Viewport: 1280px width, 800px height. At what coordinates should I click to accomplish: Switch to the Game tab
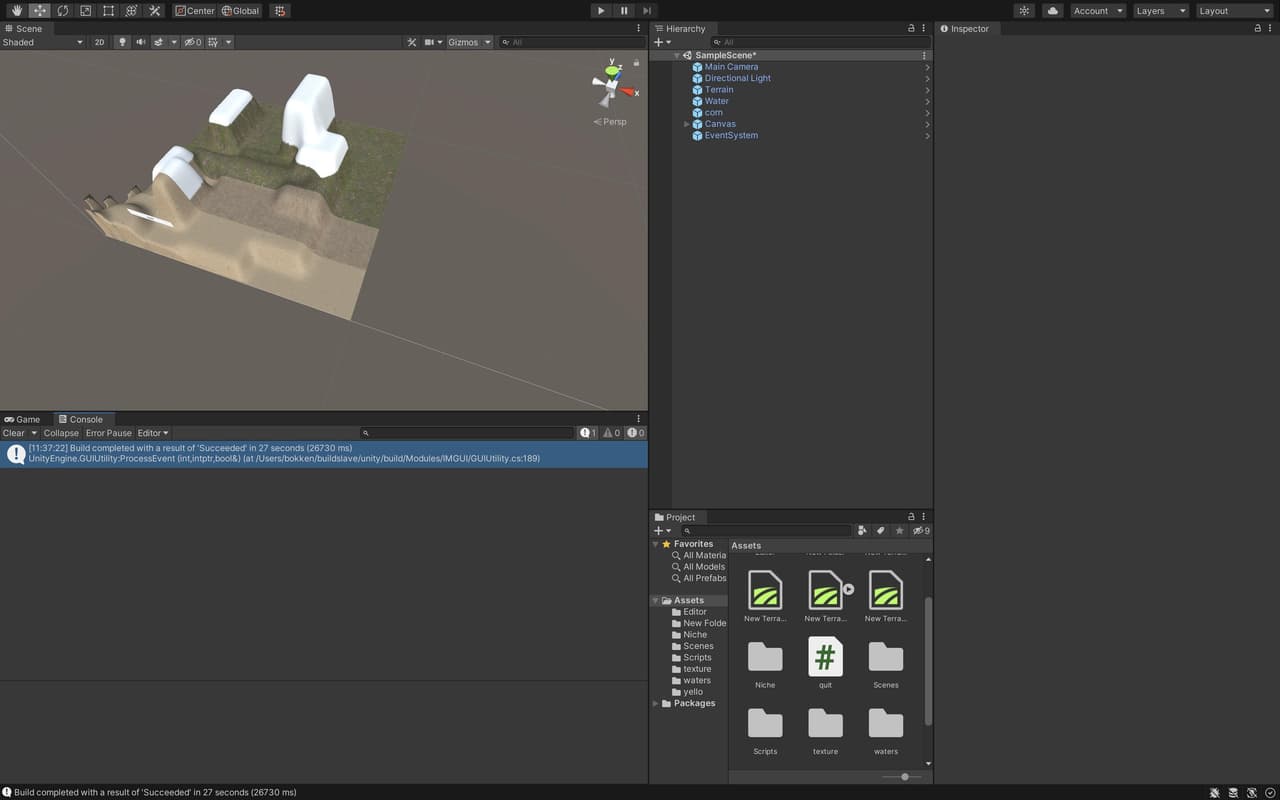click(22, 419)
